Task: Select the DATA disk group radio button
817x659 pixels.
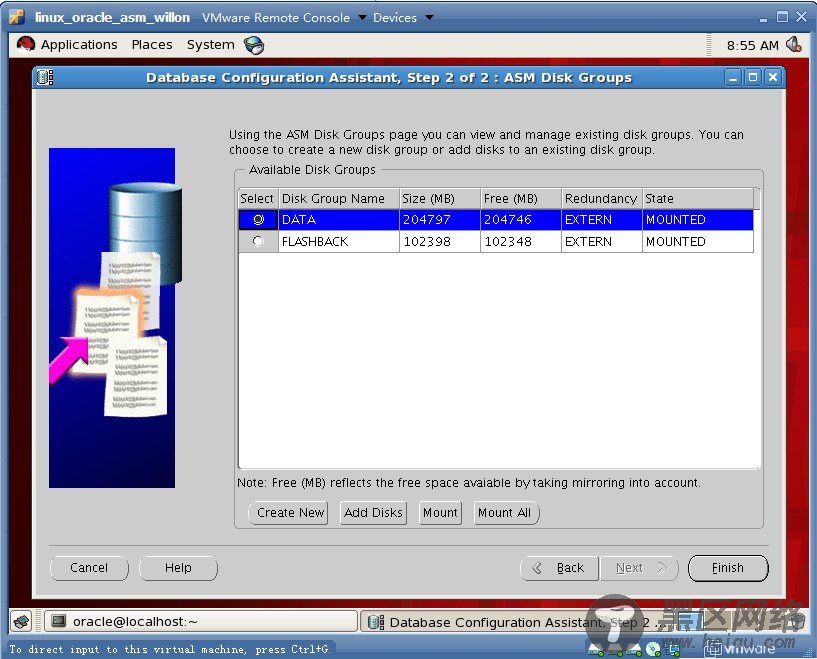Action: click(x=258, y=220)
